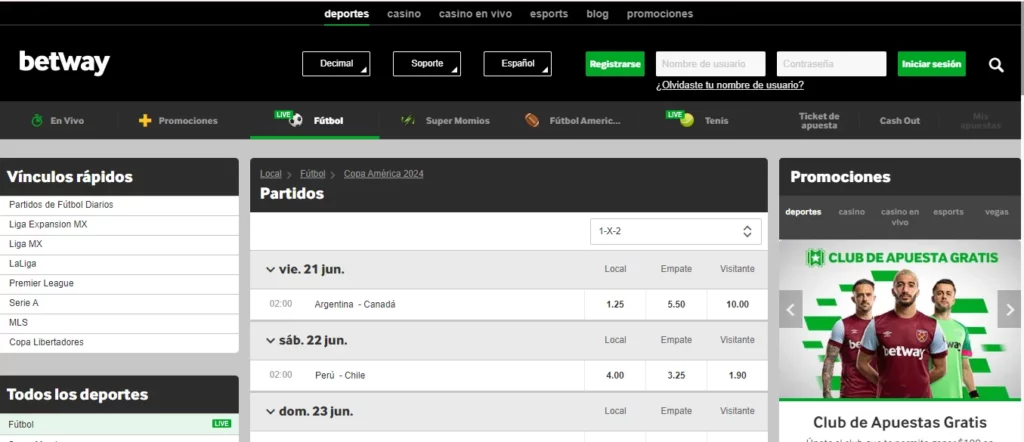1024x442 pixels.
Task: Click the search magnifier icon
Action: 995,65
